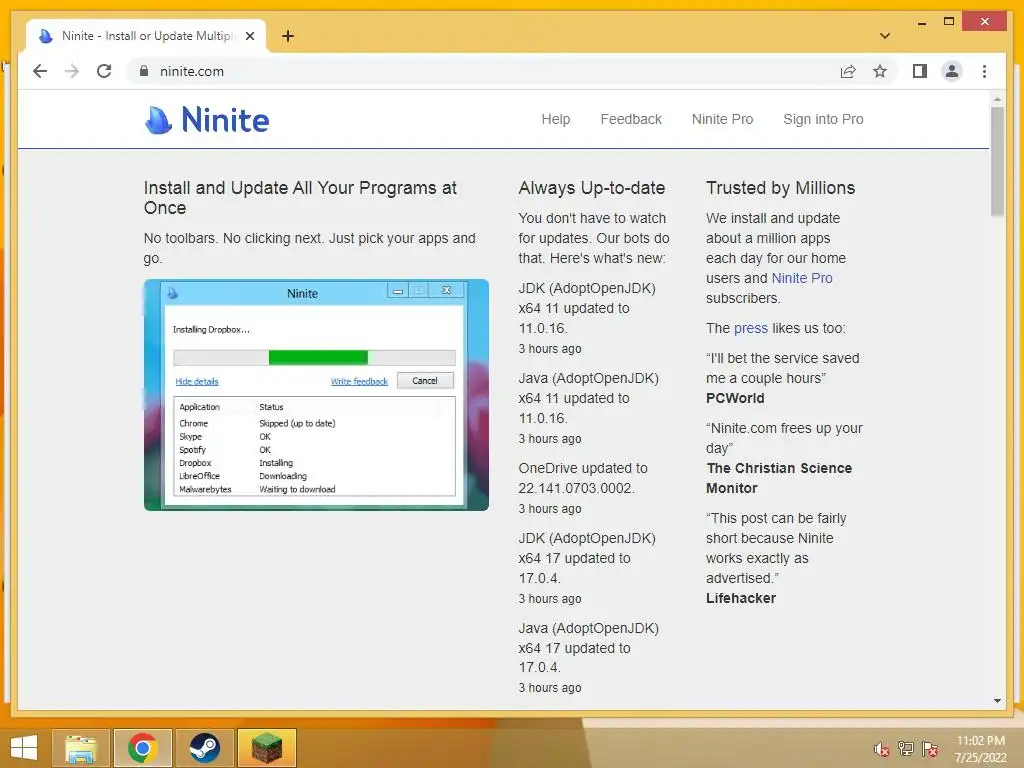Viewport: 1024px width, 768px height.
Task: Click the page vertical scrollbar thumb
Action: tap(997, 161)
